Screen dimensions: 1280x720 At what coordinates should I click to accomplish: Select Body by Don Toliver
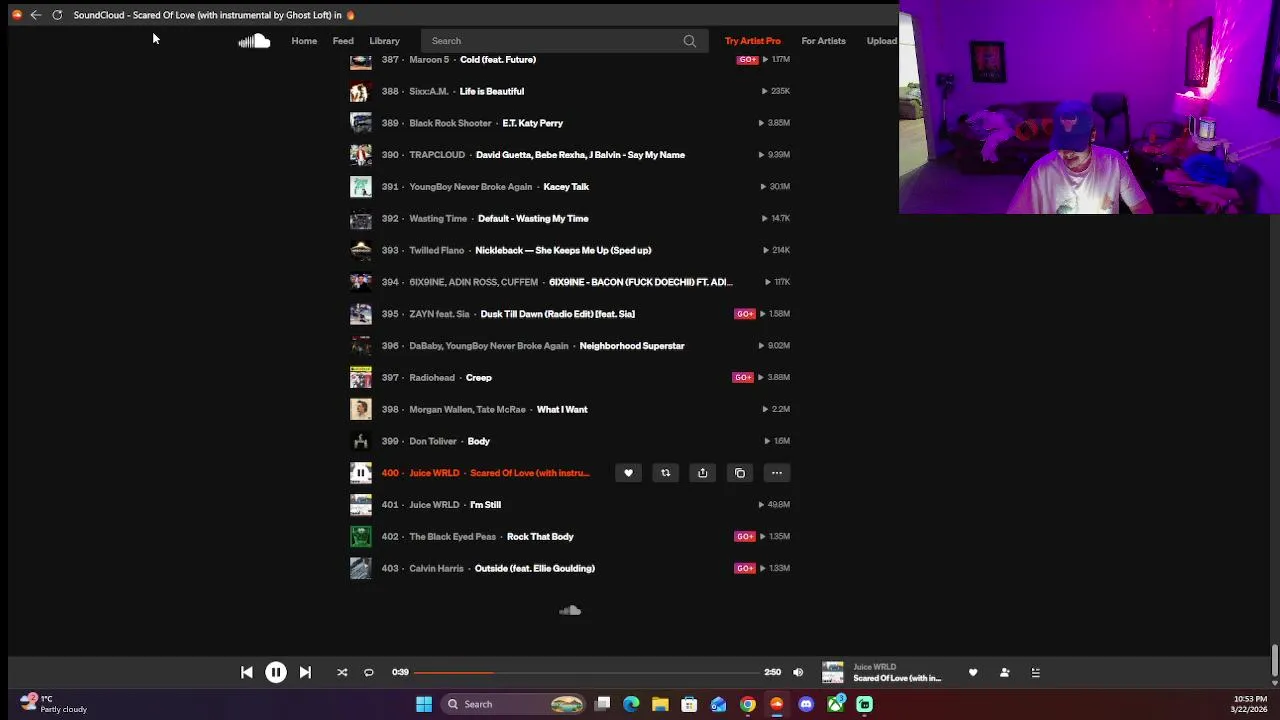coord(479,441)
